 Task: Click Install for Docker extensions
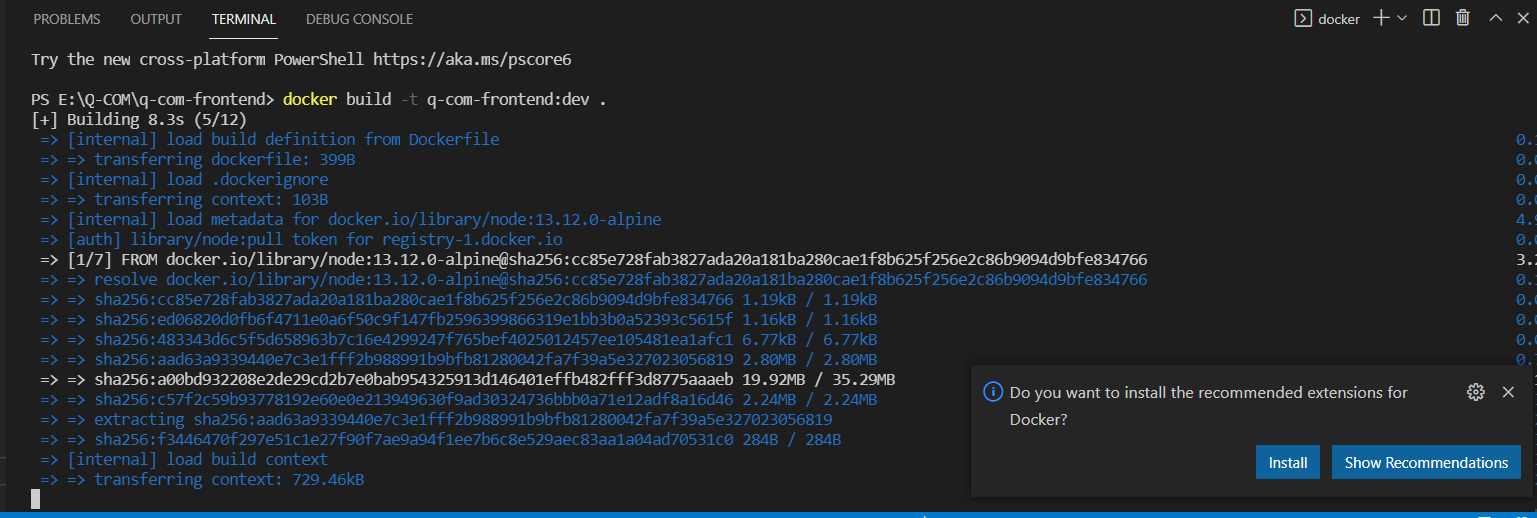click(1288, 462)
